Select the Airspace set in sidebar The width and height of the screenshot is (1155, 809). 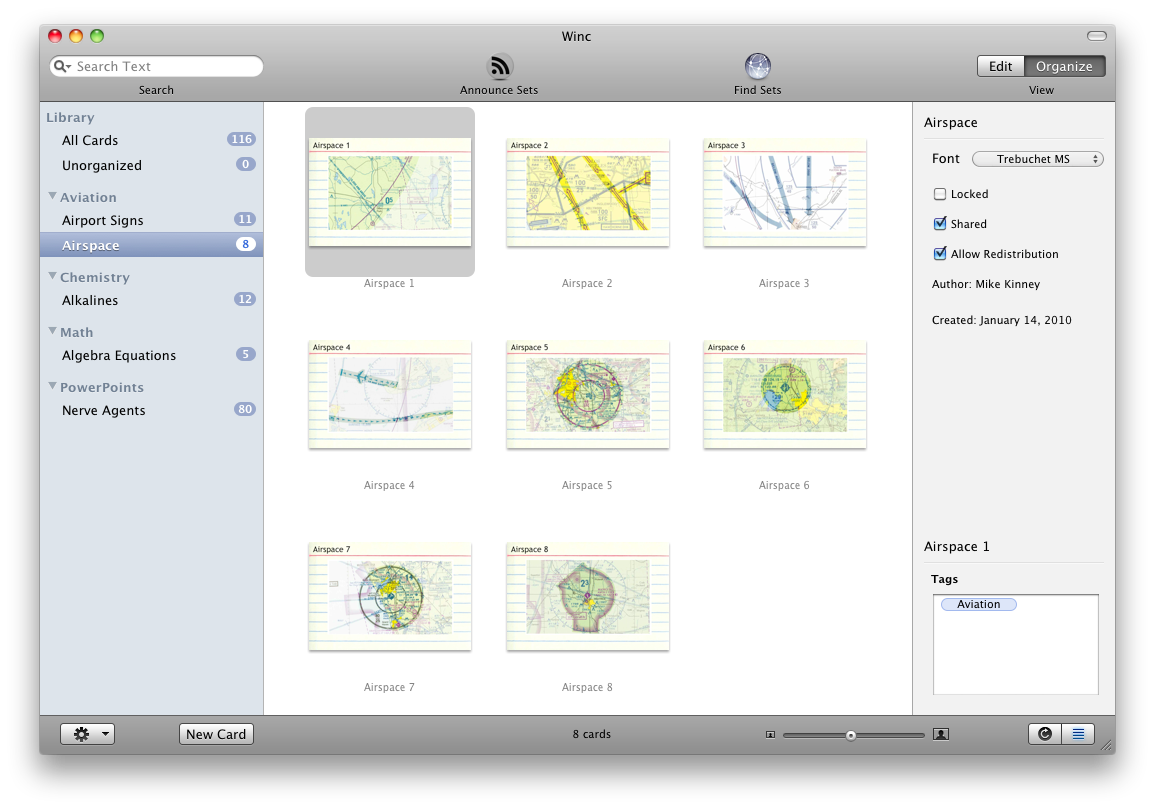coord(151,245)
